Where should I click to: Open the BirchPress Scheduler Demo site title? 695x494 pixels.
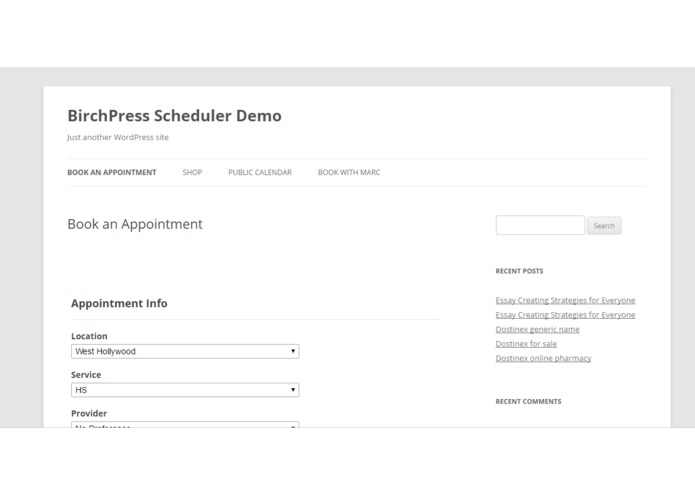174,116
